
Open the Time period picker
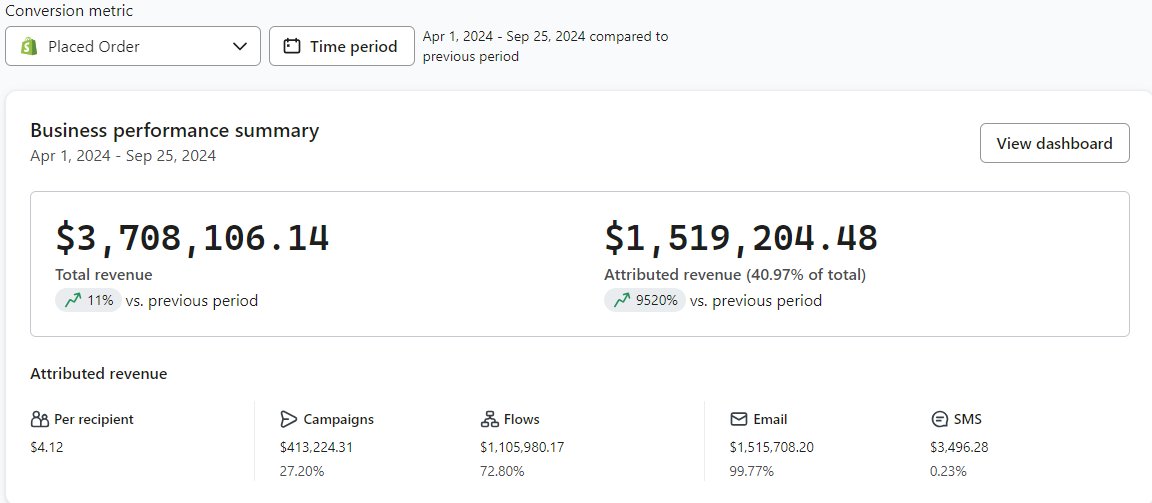(x=342, y=46)
